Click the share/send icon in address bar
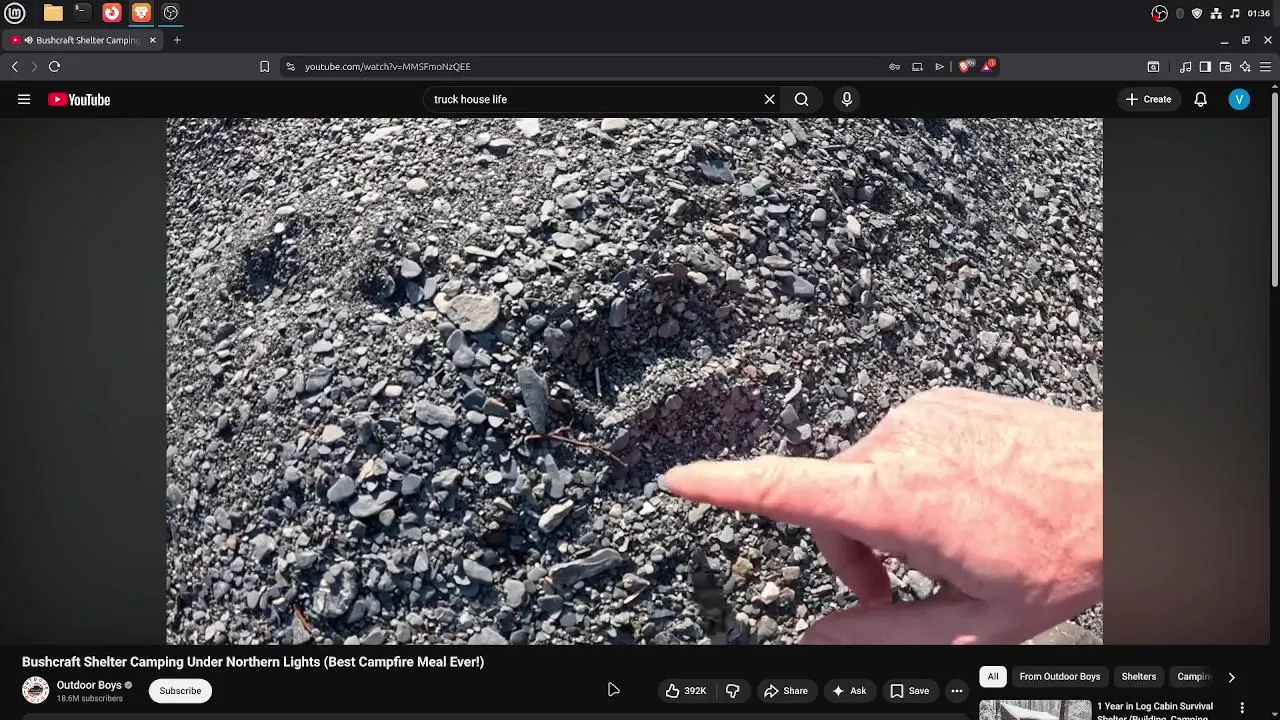The height and width of the screenshot is (720, 1280). [x=939, y=67]
